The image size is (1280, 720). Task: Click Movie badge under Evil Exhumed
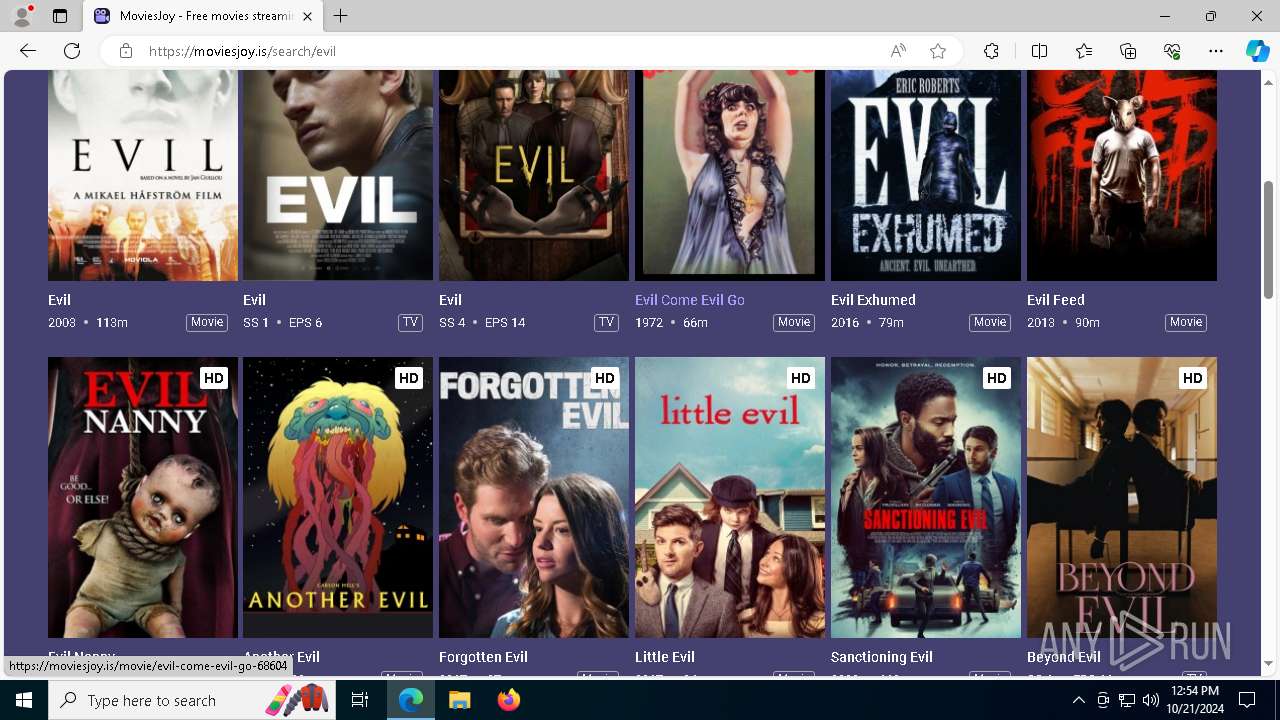(990, 322)
